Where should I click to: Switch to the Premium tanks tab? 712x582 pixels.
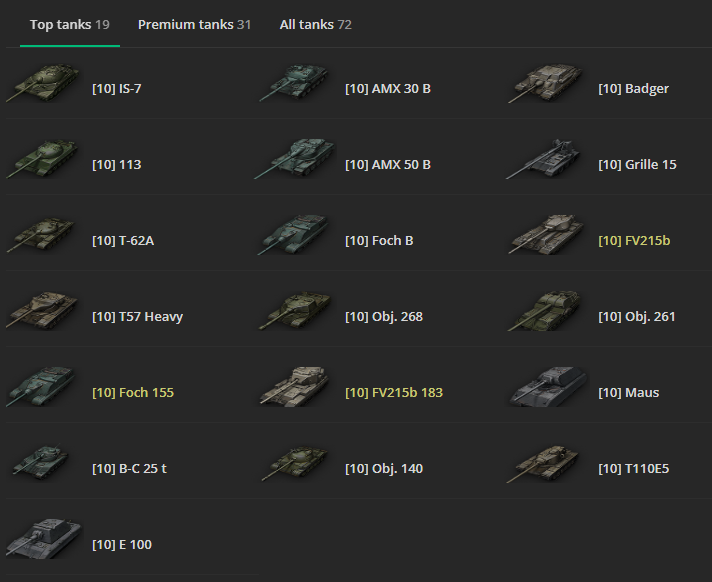click(194, 25)
